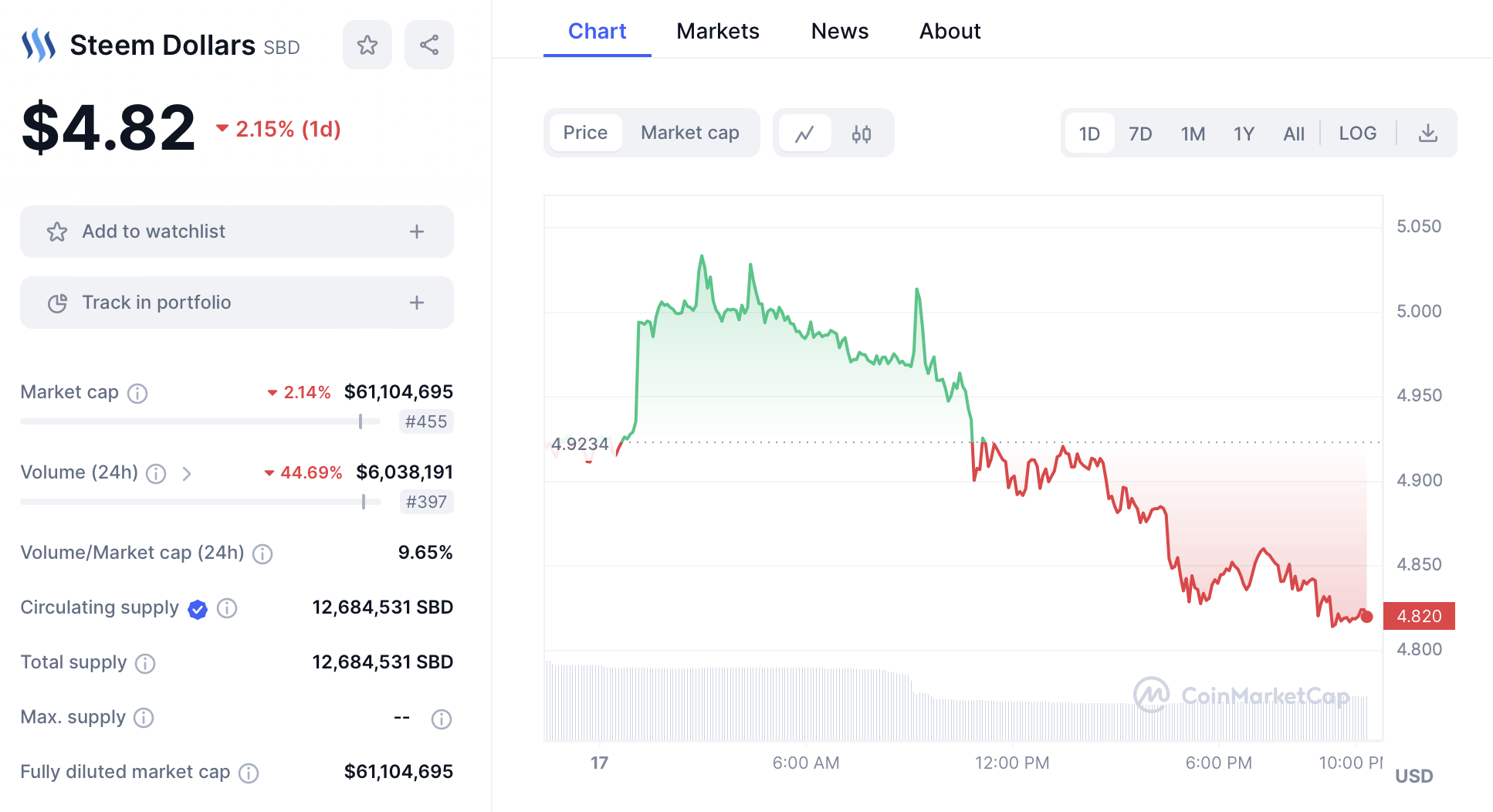Expand Track in portfolio plus

[x=417, y=303]
